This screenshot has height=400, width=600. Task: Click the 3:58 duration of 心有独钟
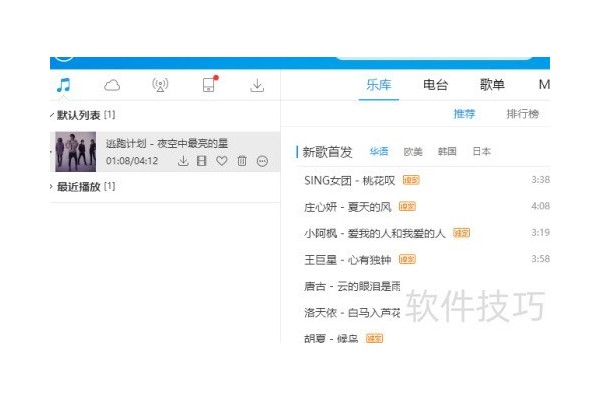point(540,259)
